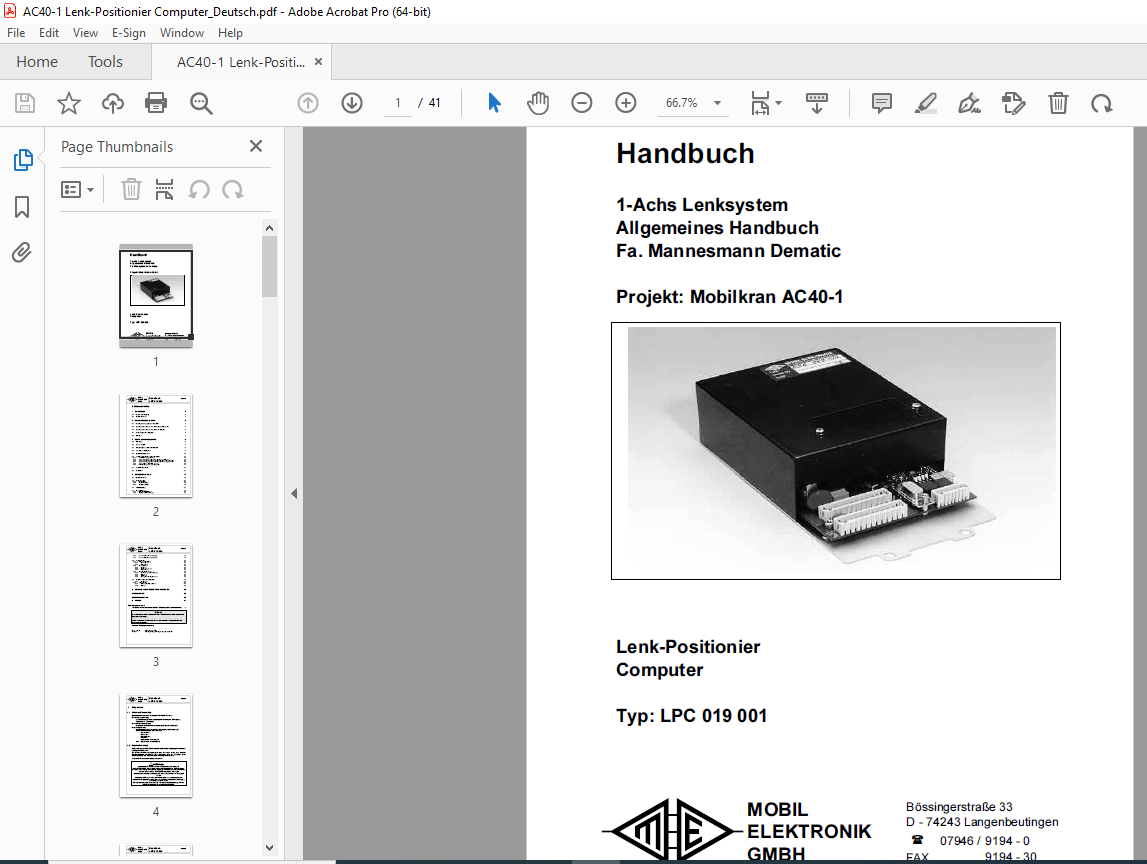Click thumbnail scrollbar up arrow
The height and width of the screenshot is (864, 1147).
coord(269,228)
